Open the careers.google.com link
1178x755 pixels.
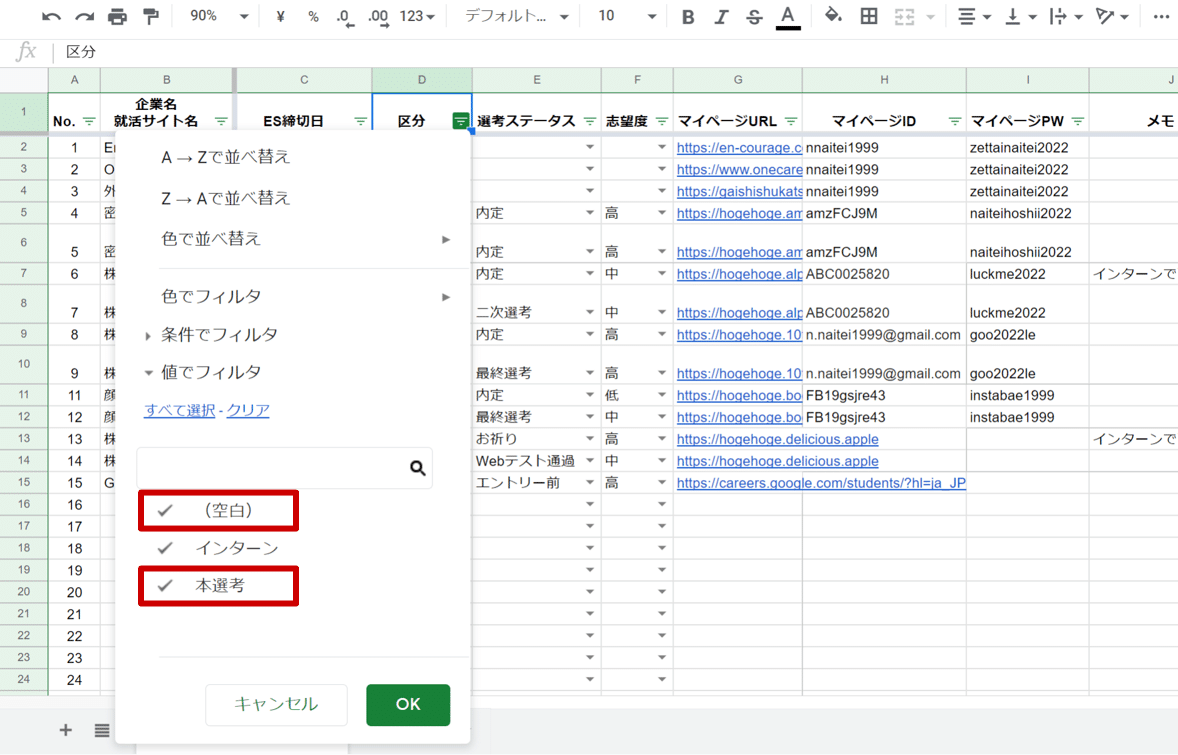coord(821,483)
